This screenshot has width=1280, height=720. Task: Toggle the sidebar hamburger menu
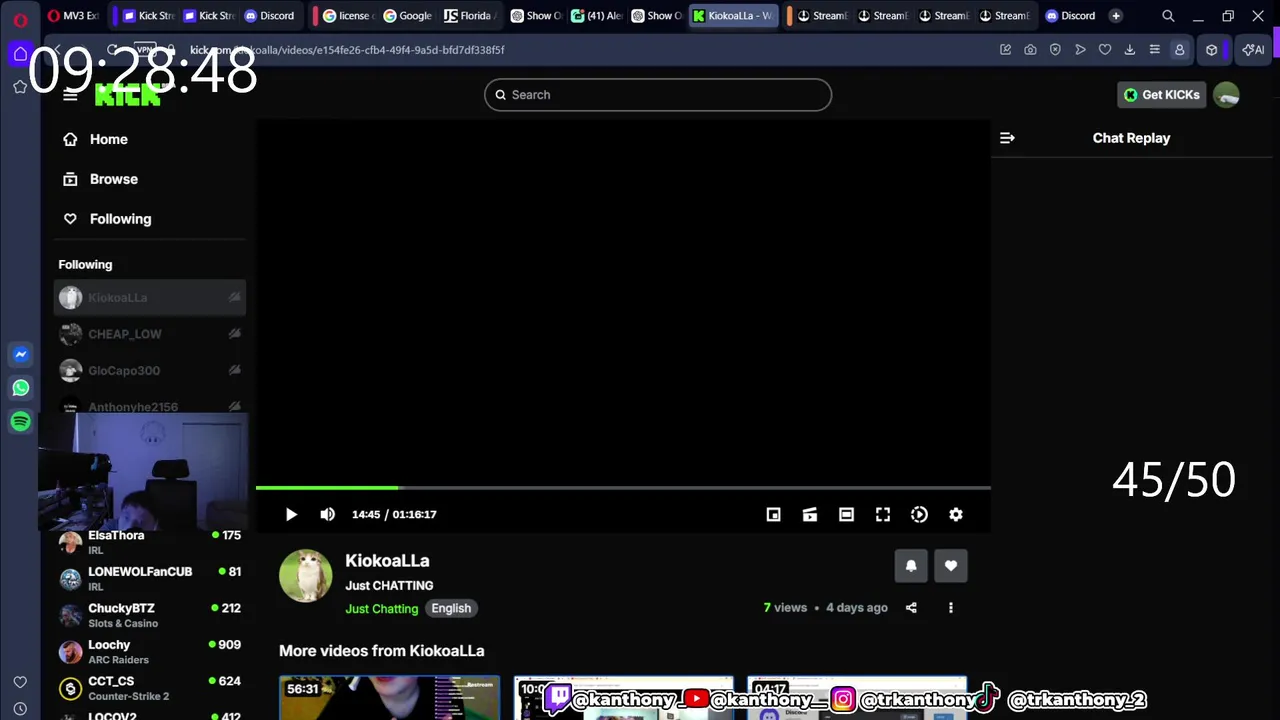coord(70,95)
